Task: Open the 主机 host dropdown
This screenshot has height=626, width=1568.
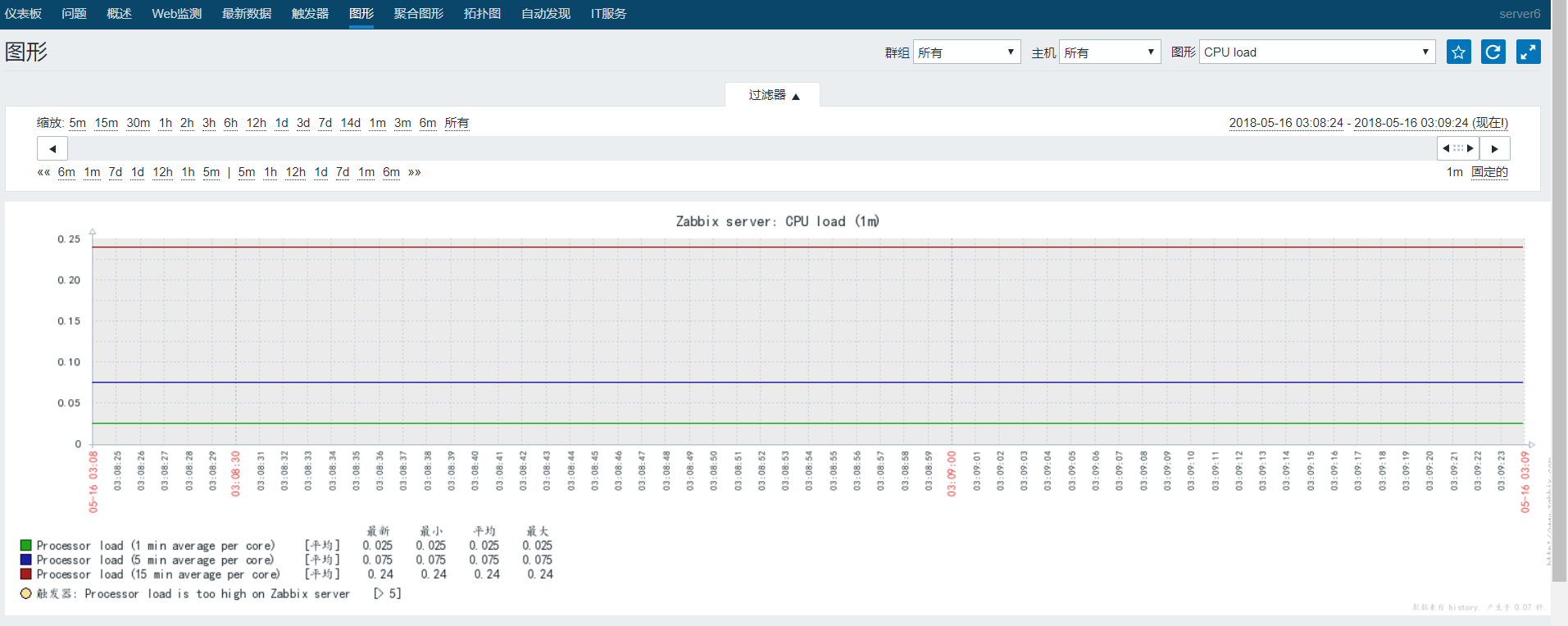Action: (x=1110, y=52)
